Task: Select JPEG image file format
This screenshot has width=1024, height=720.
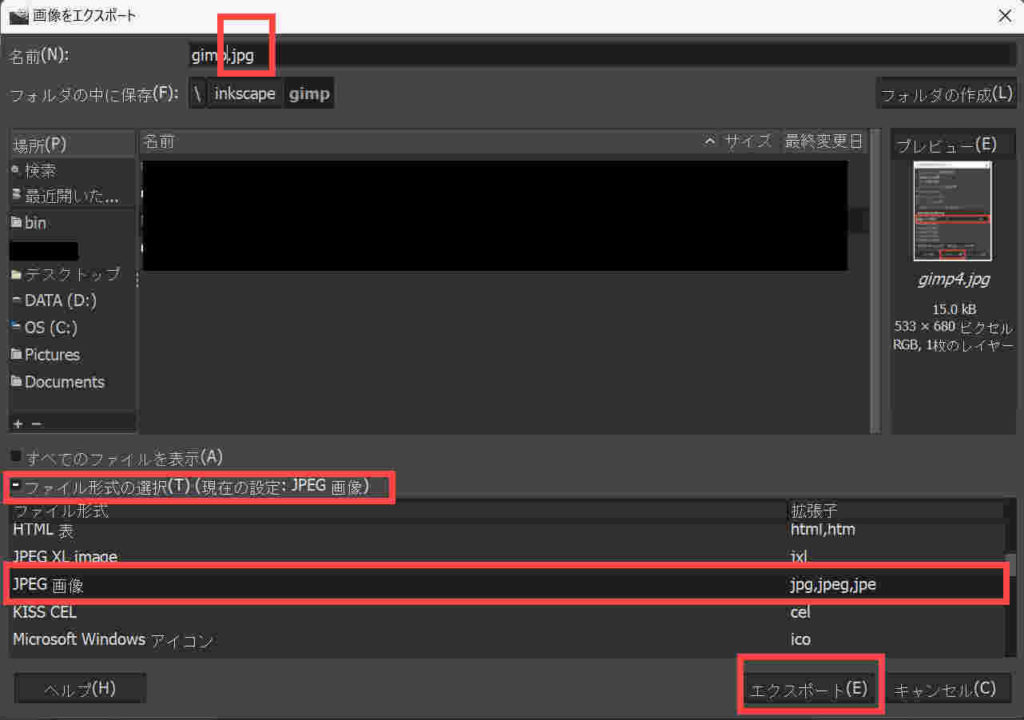Action: tap(400, 584)
